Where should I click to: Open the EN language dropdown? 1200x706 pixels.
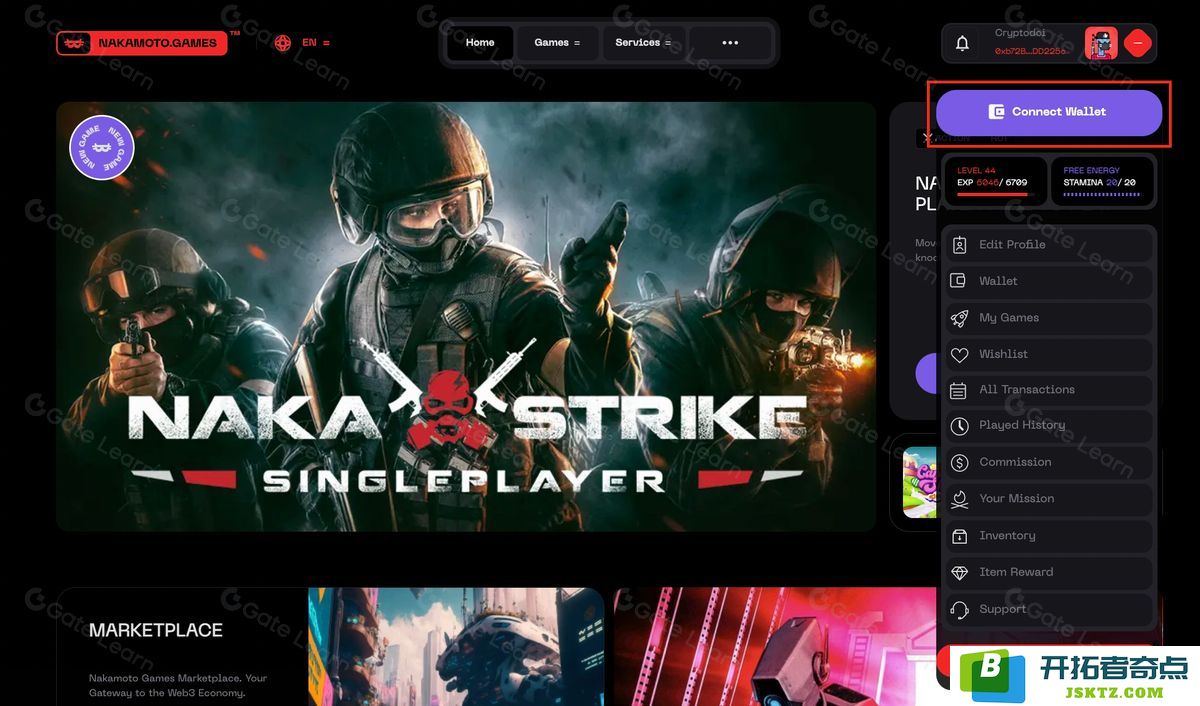click(x=316, y=43)
